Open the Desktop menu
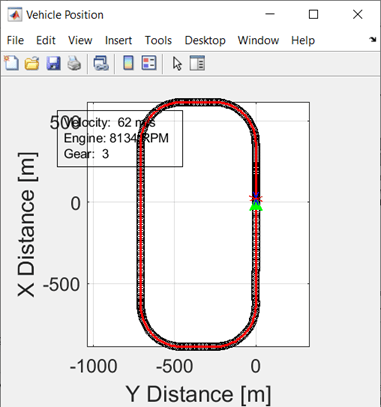This screenshot has width=381, height=407. coord(205,40)
